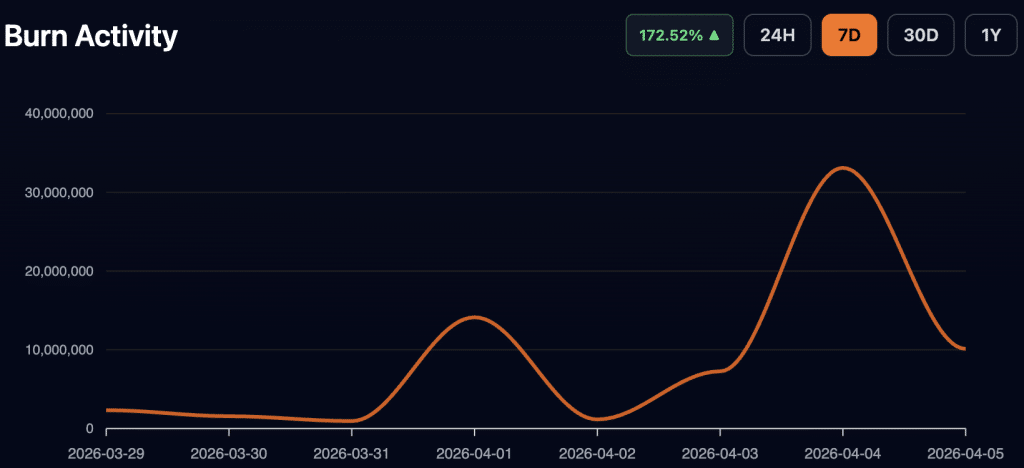
Task: Switch chart to 30D view
Action: click(x=920, y=35)
